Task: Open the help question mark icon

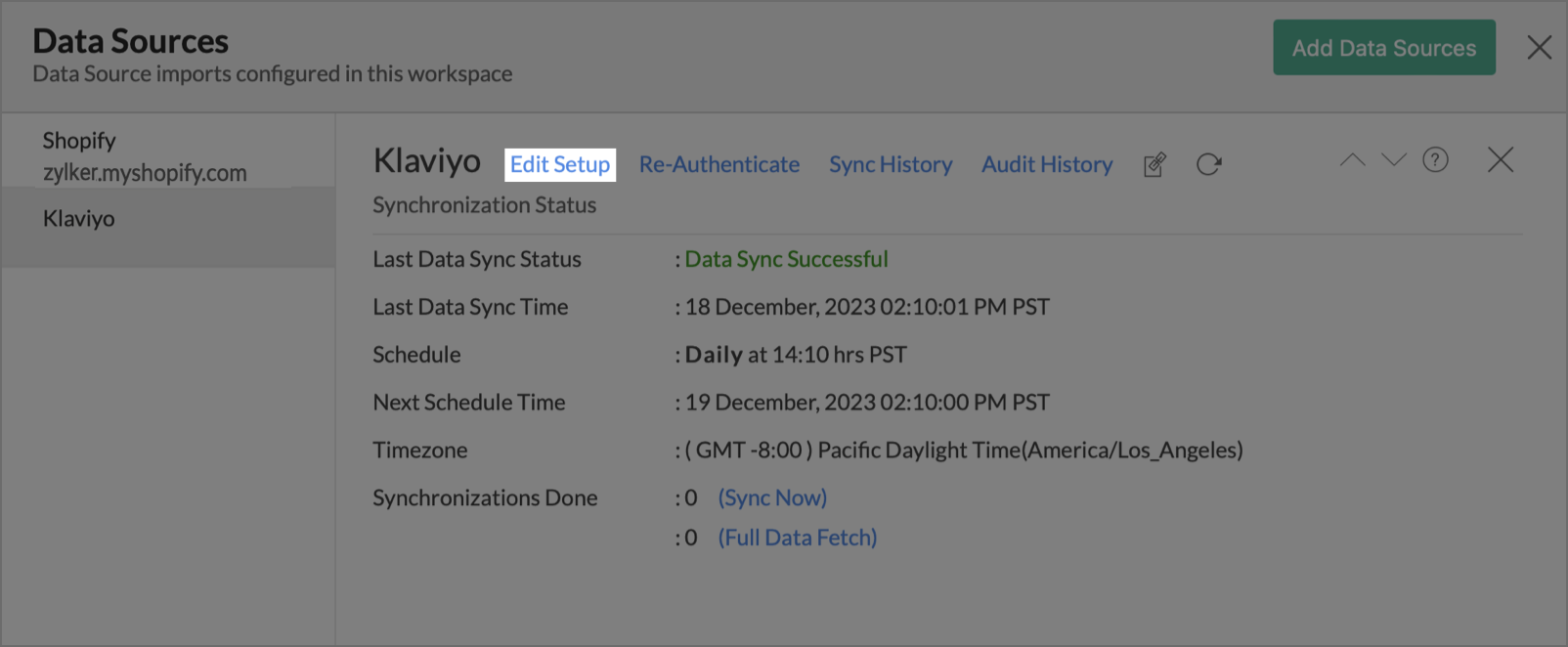Action: tap(1435, 160)
